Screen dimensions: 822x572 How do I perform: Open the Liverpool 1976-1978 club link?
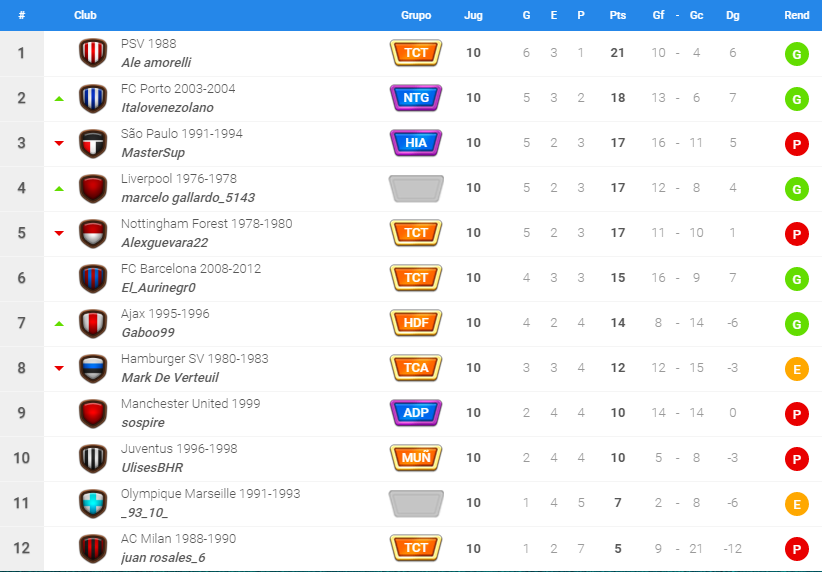(179, 179)
